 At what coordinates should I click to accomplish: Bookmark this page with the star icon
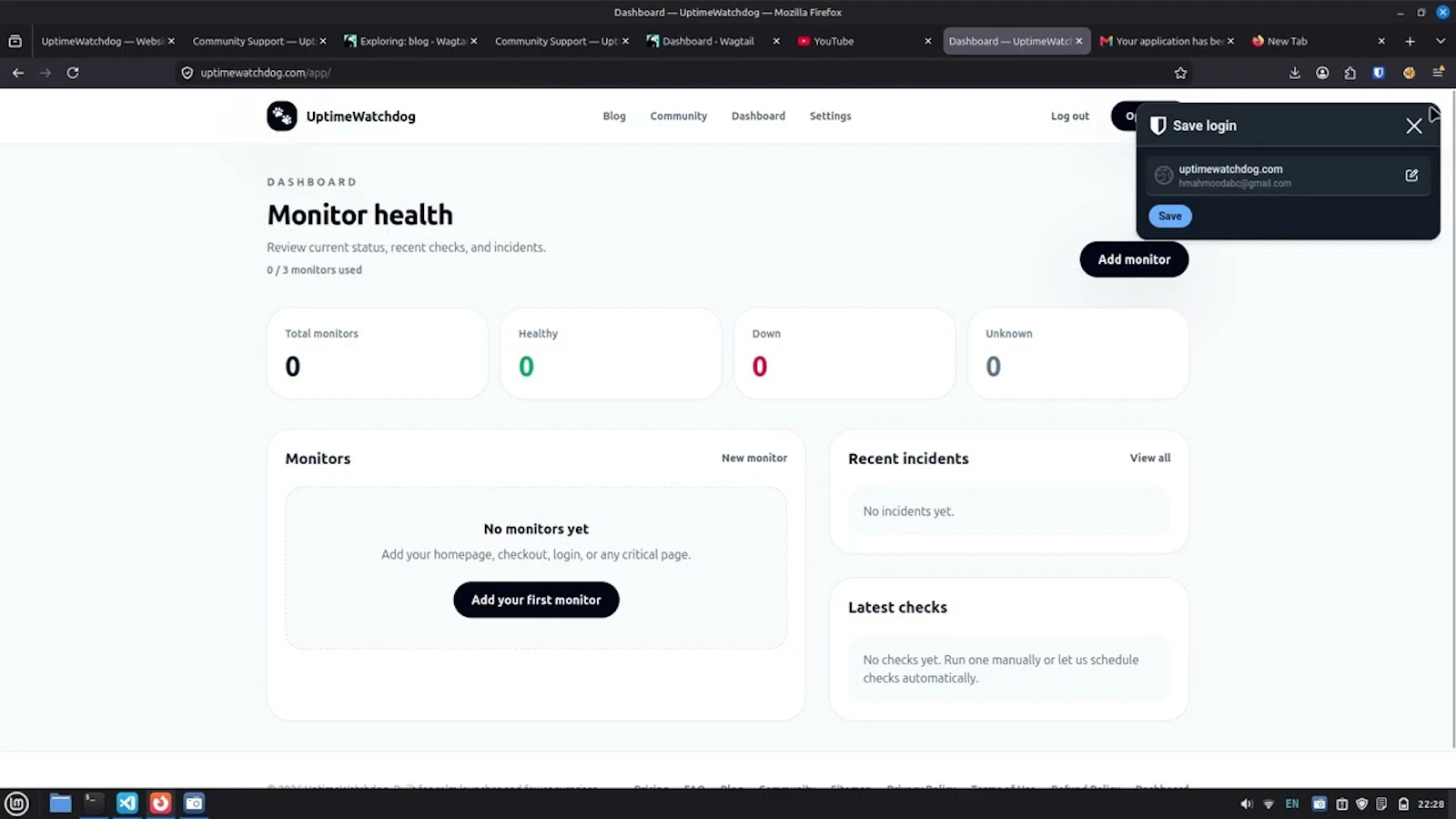(1180, 73)
